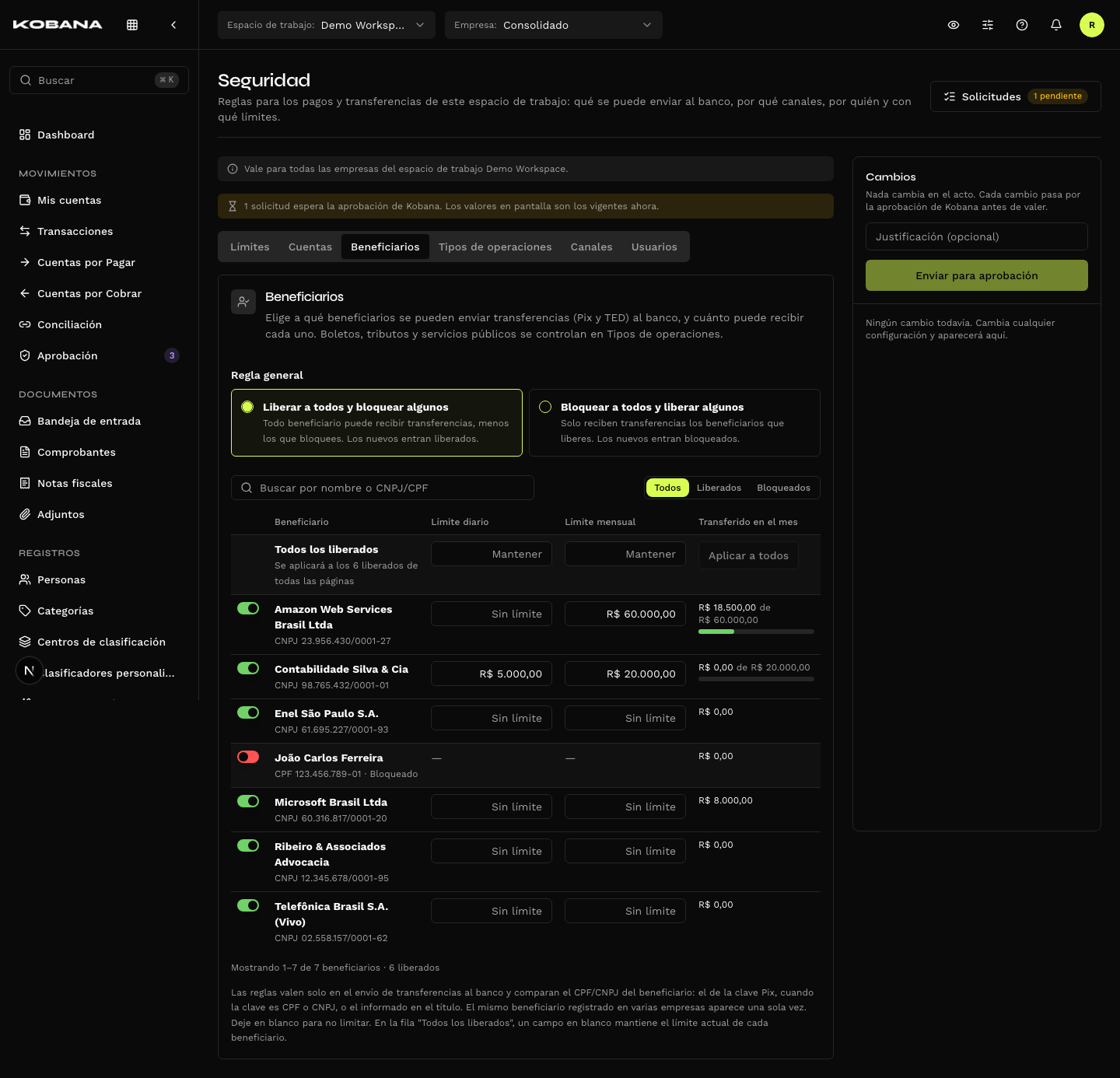Click Microsoft Brasil Ltda daily limit field
Viewport: 1120px width, 1078px height.
[x=492, y=807]
